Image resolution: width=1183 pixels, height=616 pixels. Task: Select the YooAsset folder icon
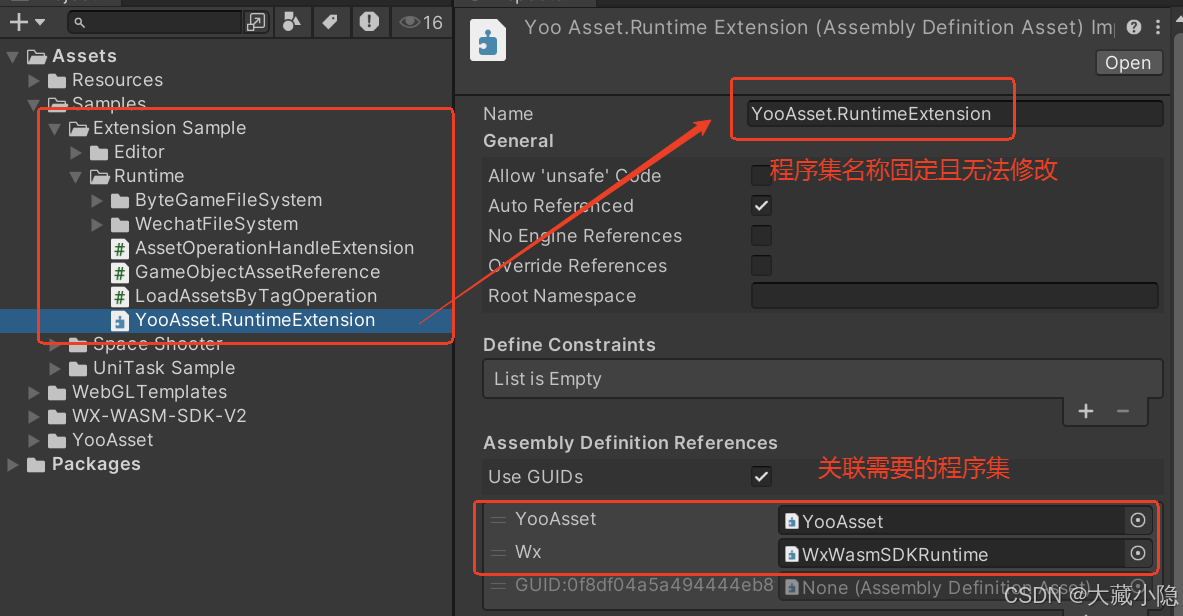[x=57, y=441]
